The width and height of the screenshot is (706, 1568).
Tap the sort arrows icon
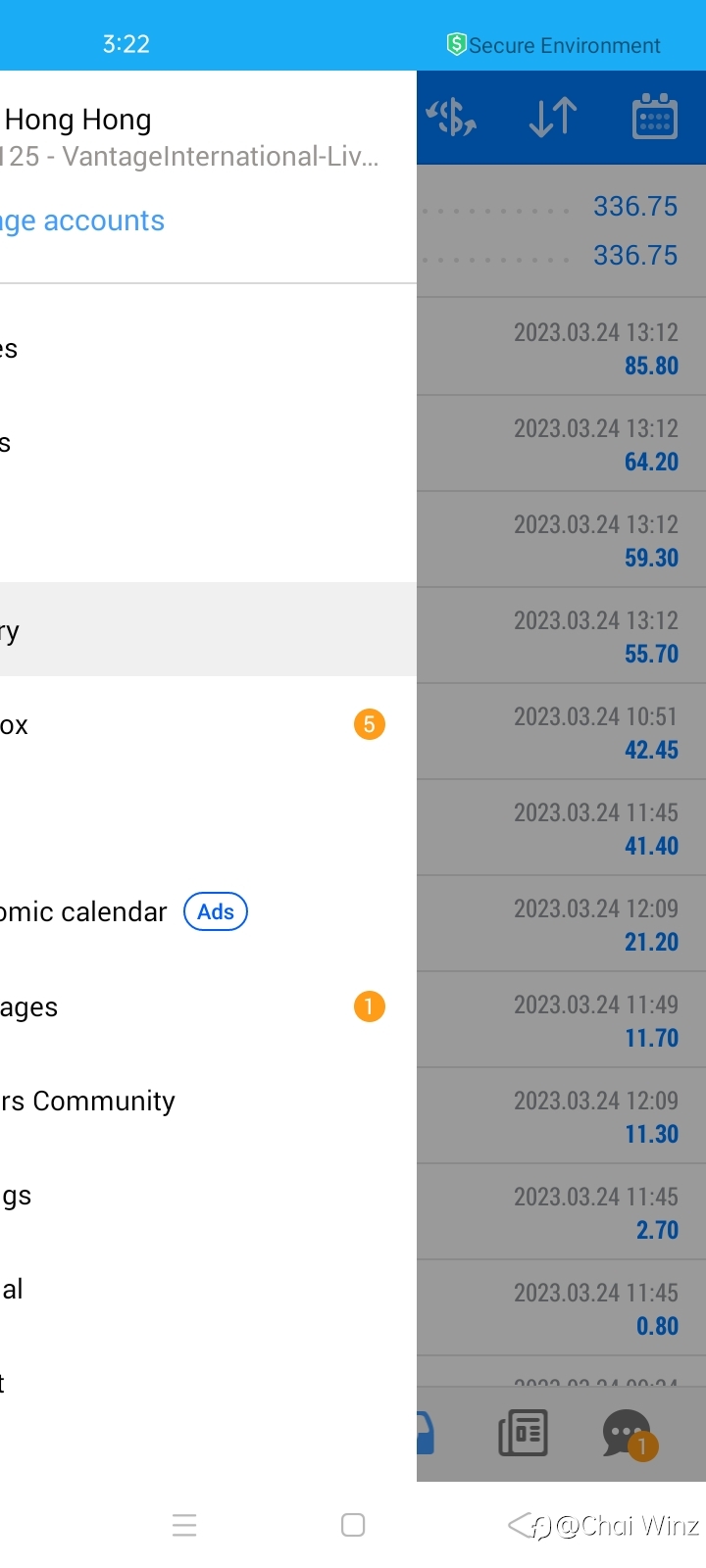(552, 118)
